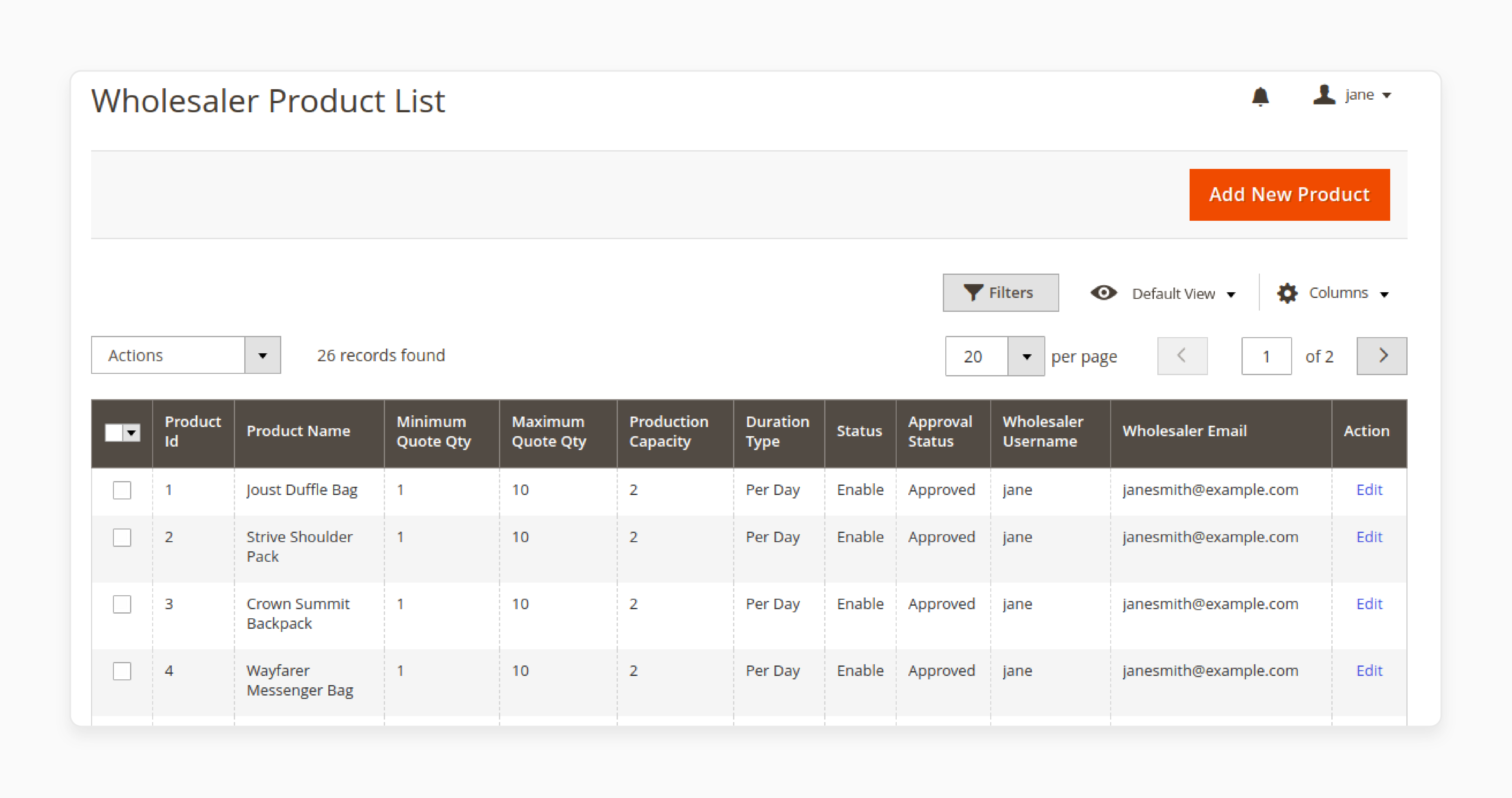Screen dimensions: 1512x798
Task: Click the Columns gear icon
Action: (x=1287, y=293)
